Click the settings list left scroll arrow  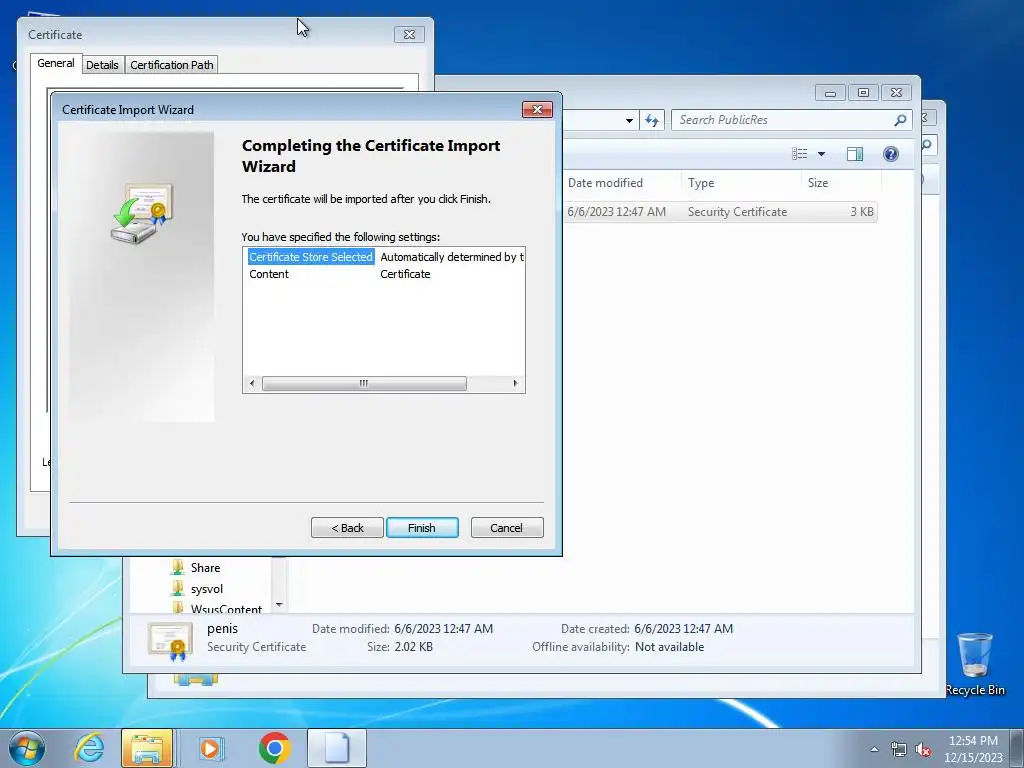(252, 383)
